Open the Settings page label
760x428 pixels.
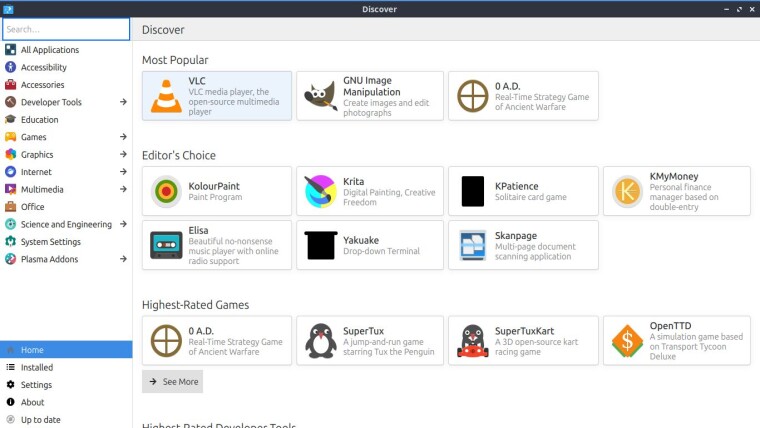click(x=36, y=385)
